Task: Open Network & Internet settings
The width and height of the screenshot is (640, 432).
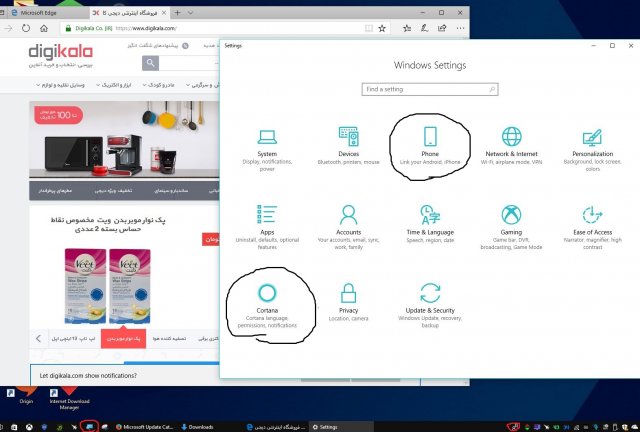Action: pyautogui.click(x=511, y=146)
